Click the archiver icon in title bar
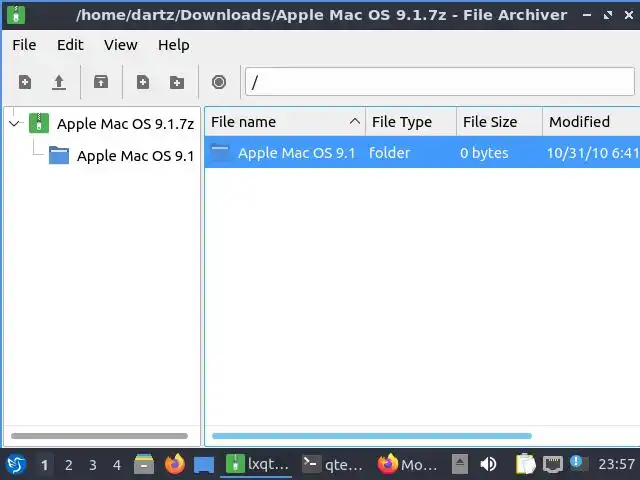The image size is (640, 480). coord(16,15)
